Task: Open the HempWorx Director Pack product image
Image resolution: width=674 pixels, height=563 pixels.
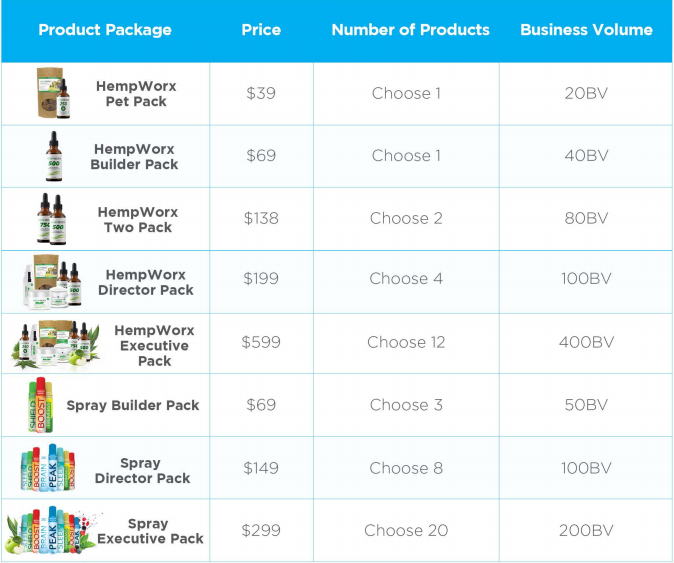Action: pos(52,282)
